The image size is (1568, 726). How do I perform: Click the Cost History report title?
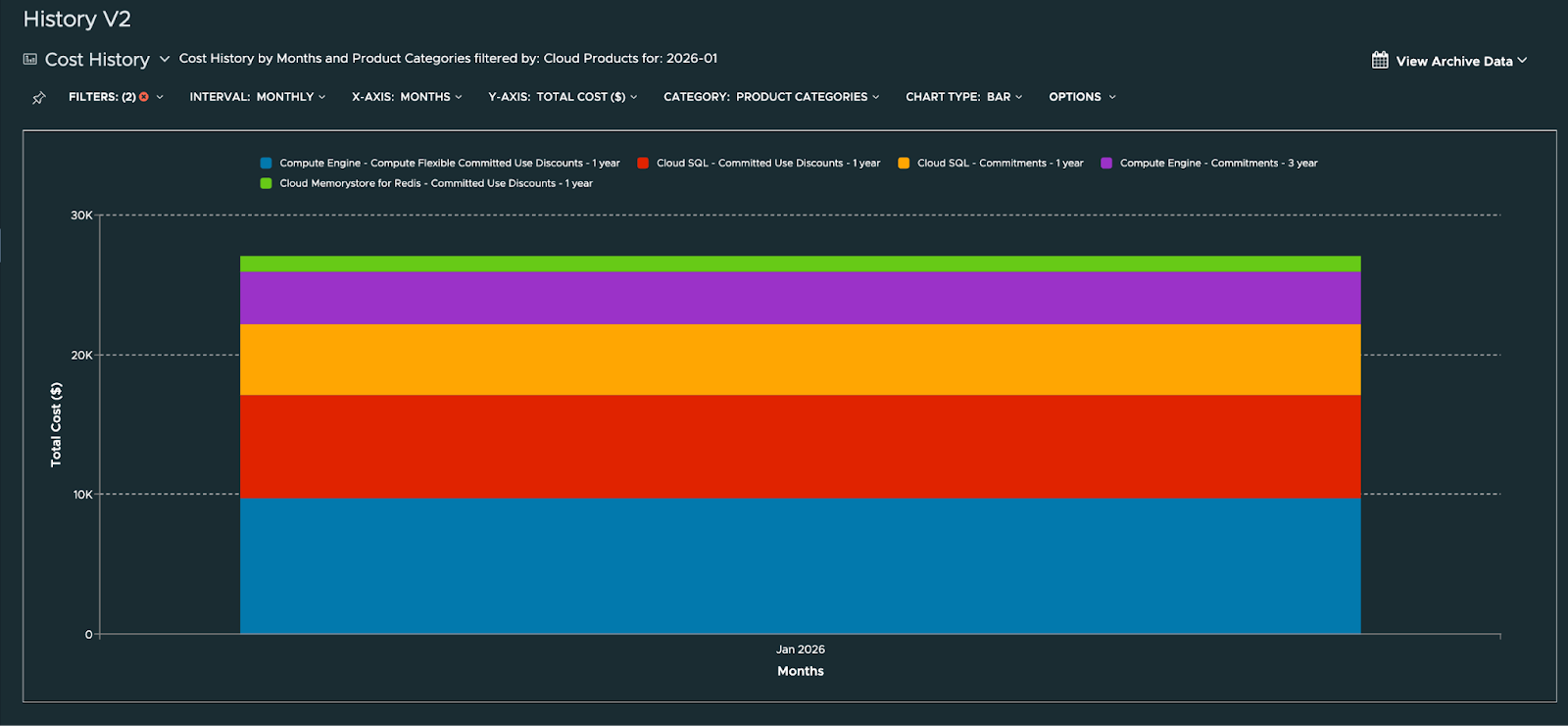[x=97, y=60]
